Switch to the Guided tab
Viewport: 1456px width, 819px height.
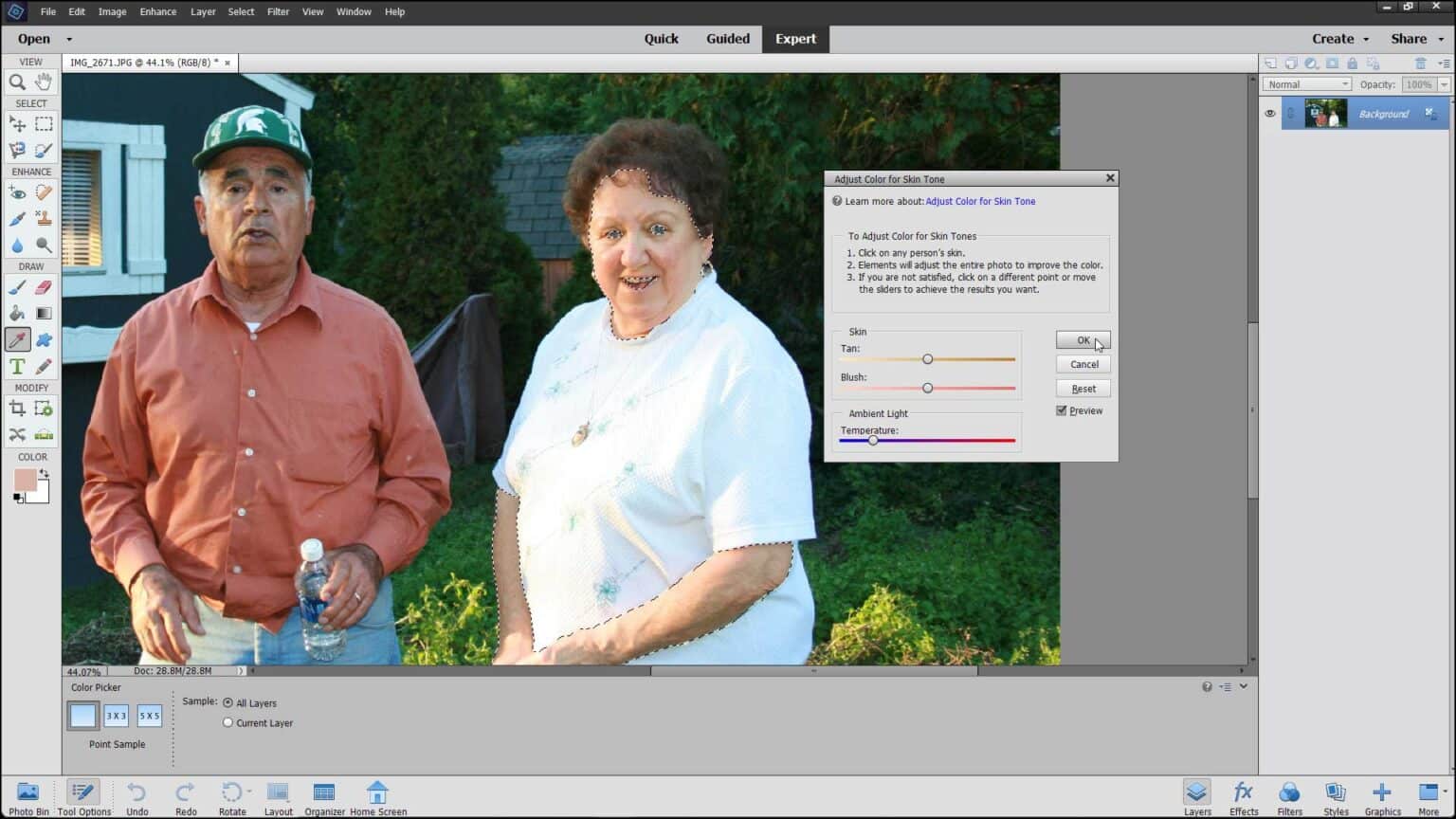point(728,39)
